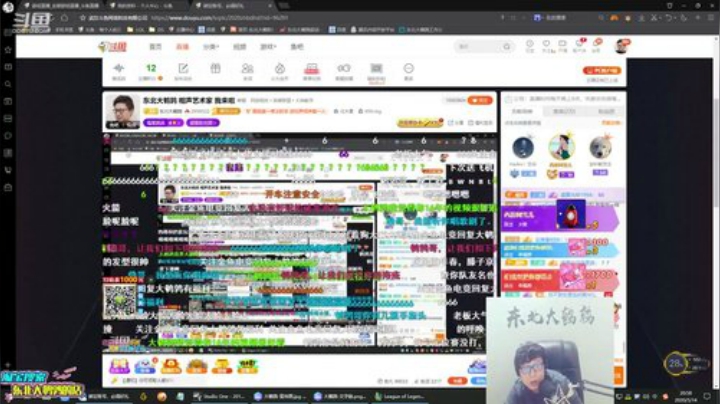Viewport: 720px width, 404px height.
Task: Open the dog avatar in ranking
Action: coord(600,148)
